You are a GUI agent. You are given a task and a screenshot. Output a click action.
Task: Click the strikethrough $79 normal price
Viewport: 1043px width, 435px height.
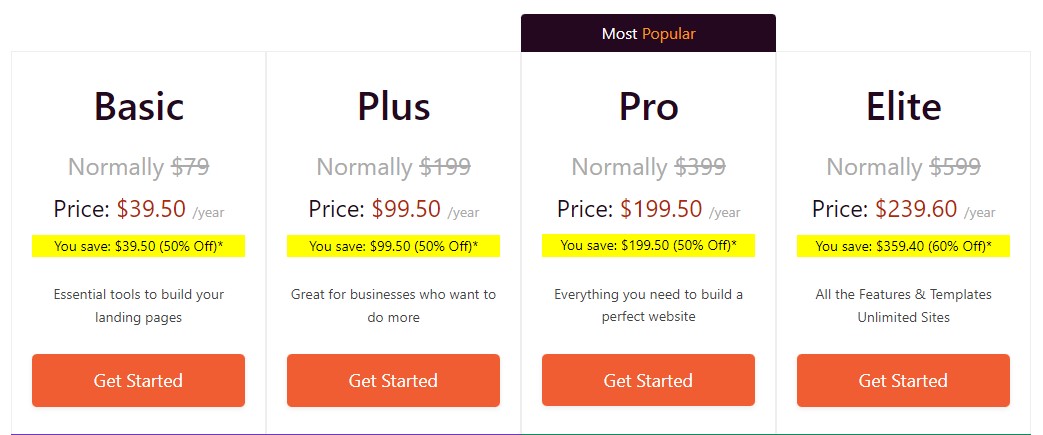point(191,166)
